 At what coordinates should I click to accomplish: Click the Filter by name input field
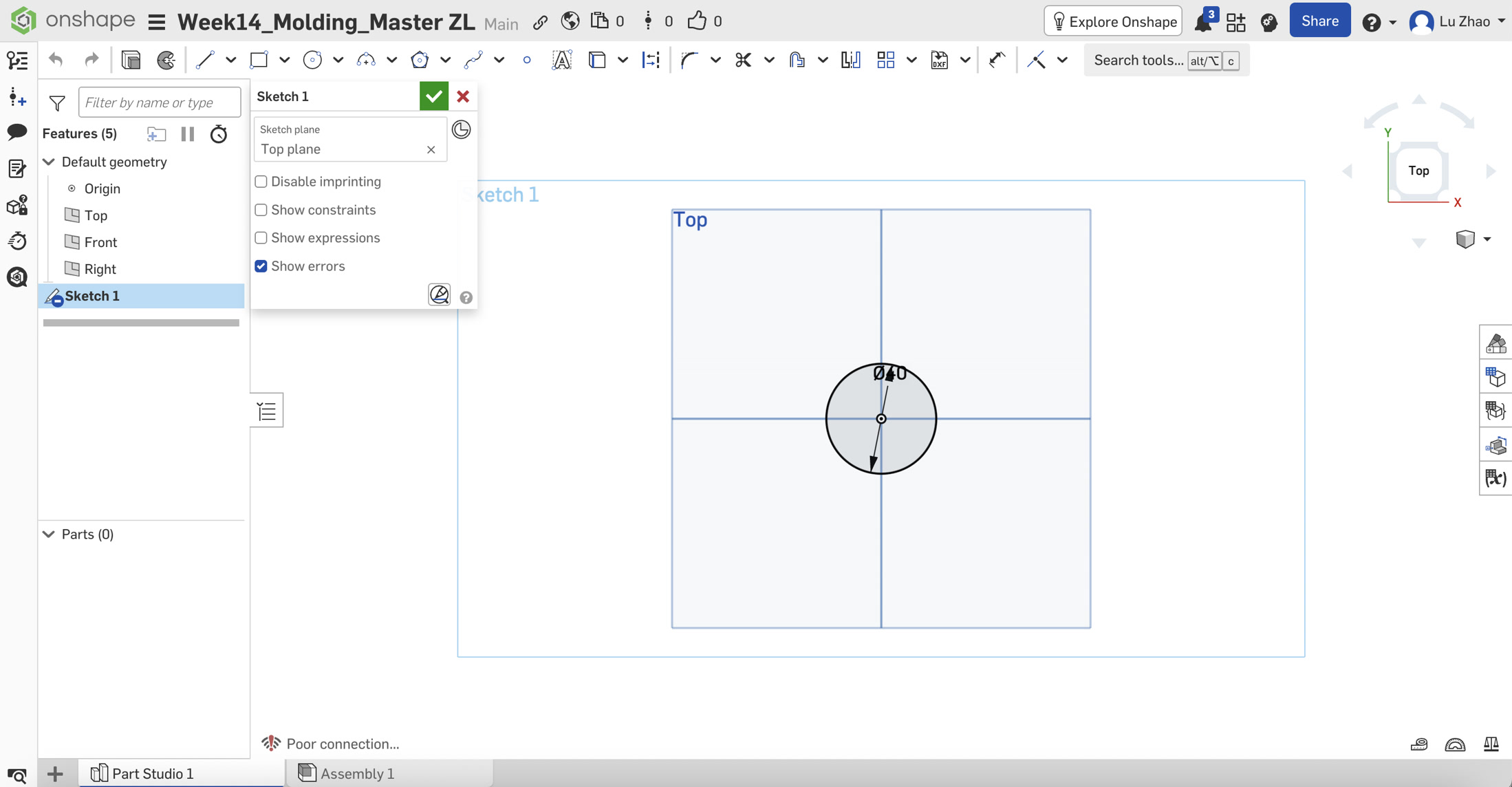point(160,103)
